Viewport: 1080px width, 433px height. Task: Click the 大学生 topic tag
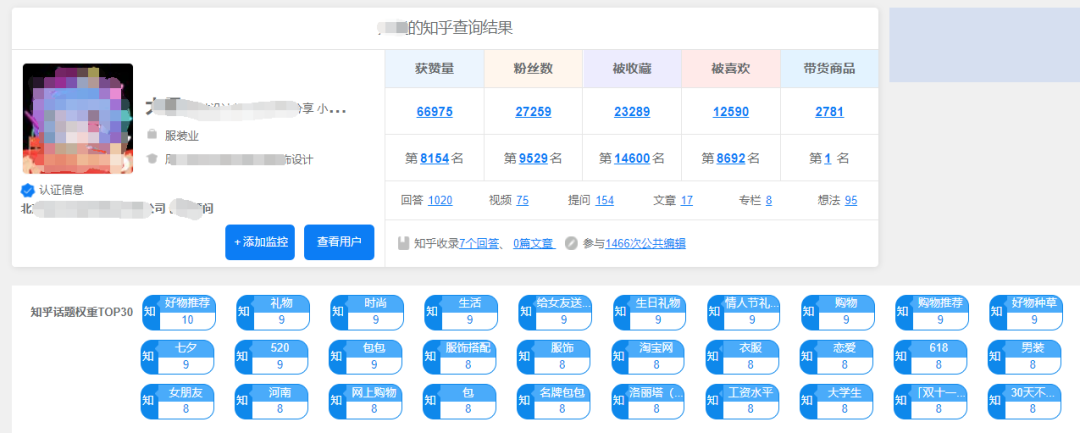(x=836, y=401)
